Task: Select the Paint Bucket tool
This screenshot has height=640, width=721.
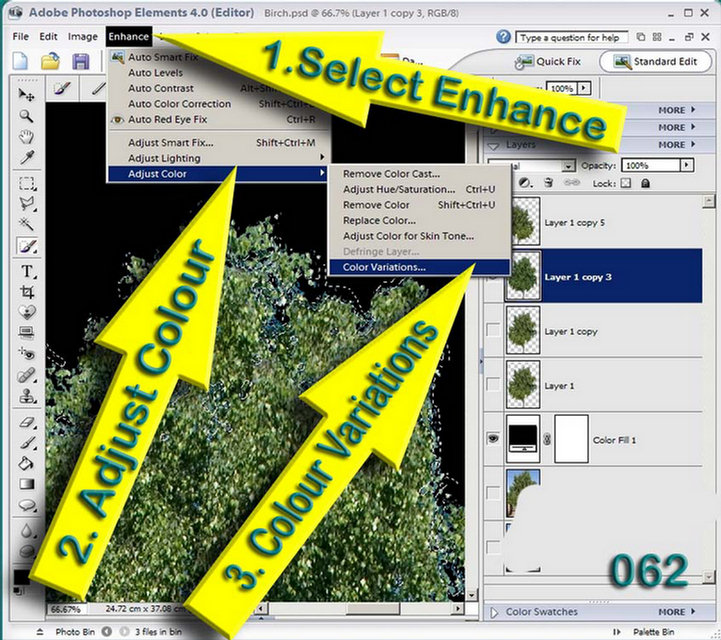Action: 26,463
